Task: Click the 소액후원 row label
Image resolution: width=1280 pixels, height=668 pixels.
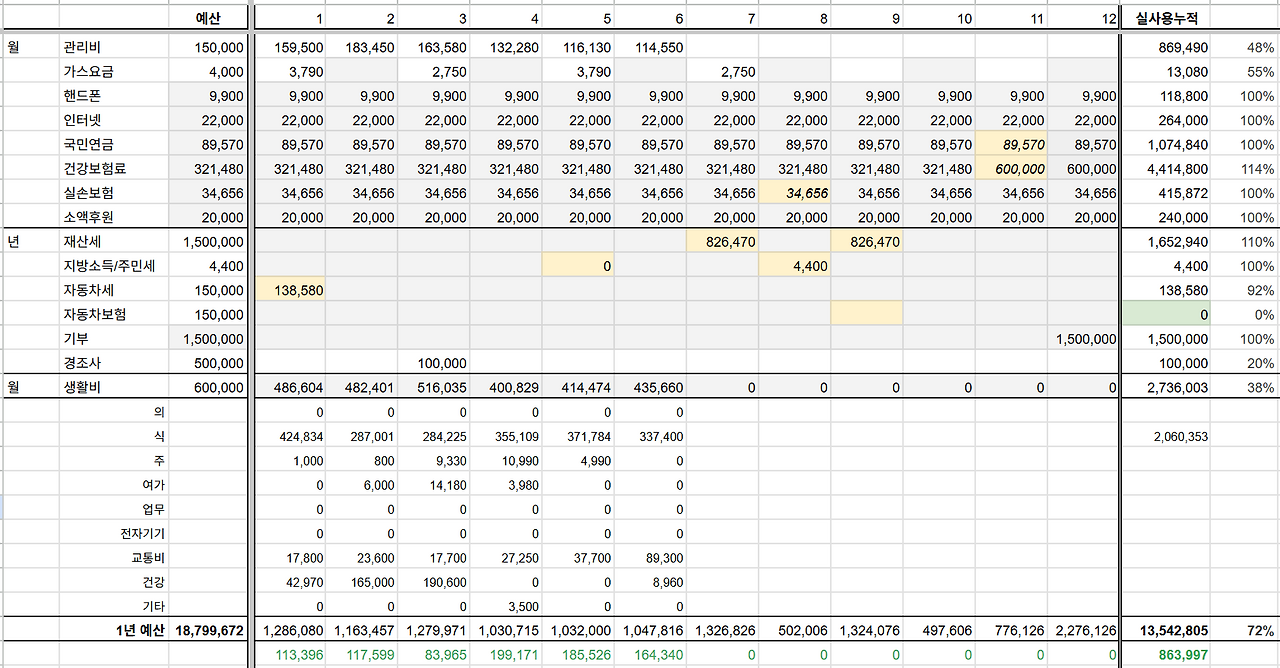Action: click(x=86, y=217)
